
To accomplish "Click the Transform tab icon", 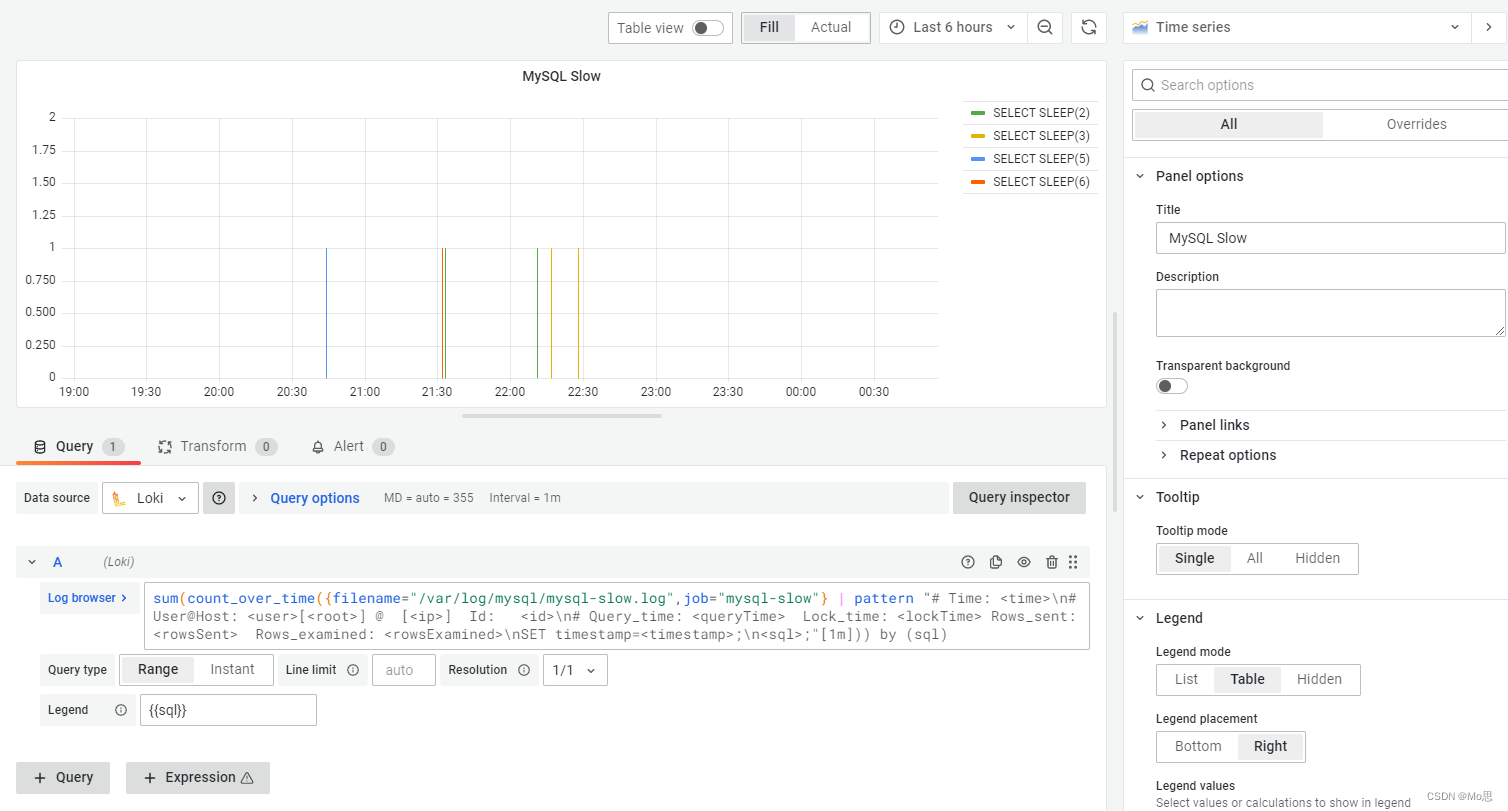I will (x=165, y=446).
